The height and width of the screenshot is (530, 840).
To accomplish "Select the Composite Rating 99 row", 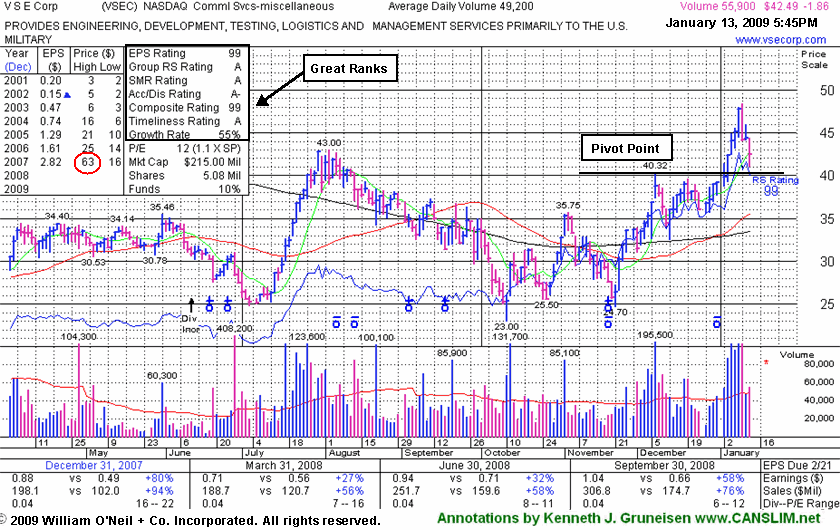I will tap(185, 108).
